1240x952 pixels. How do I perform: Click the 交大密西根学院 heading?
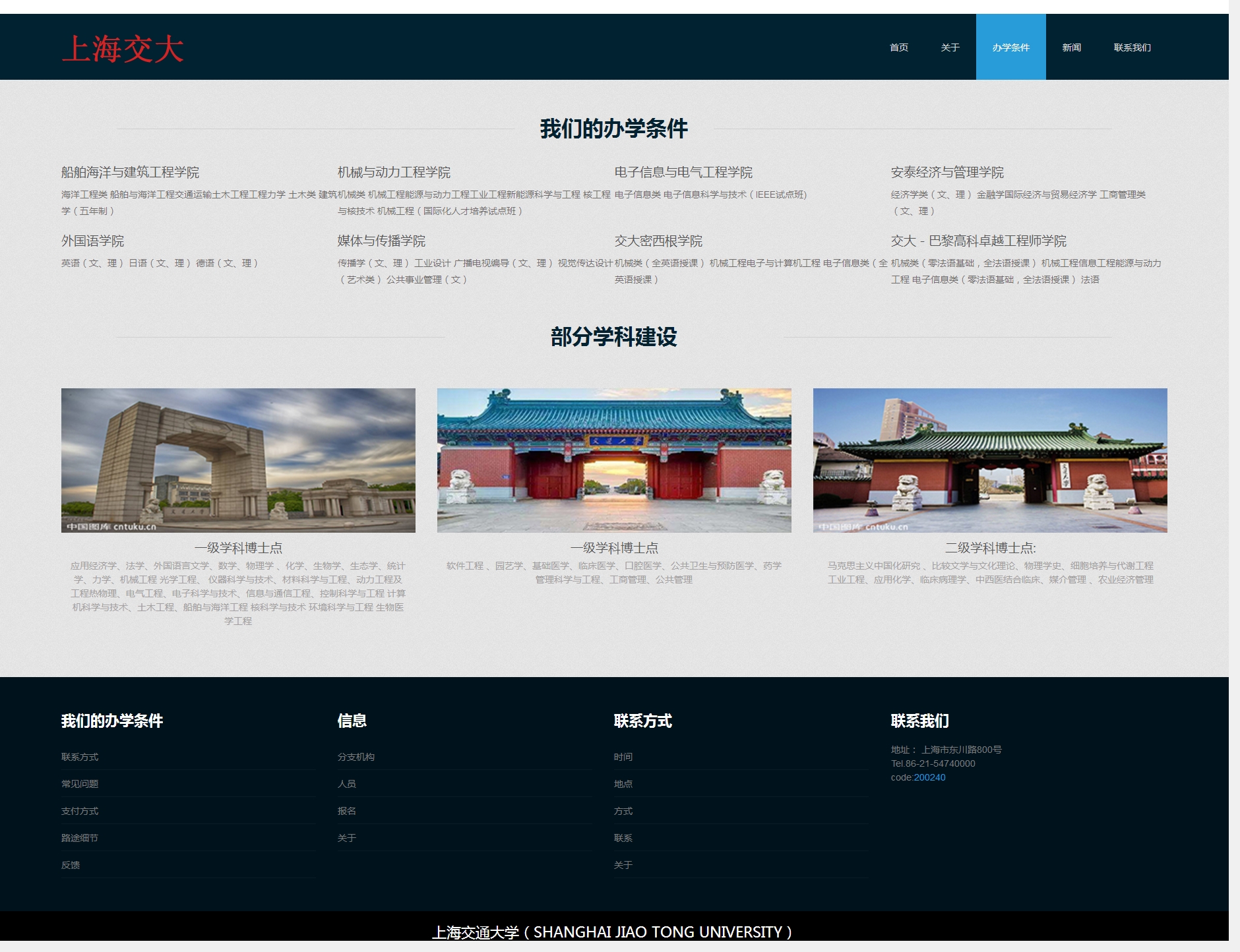pos(658,241)
